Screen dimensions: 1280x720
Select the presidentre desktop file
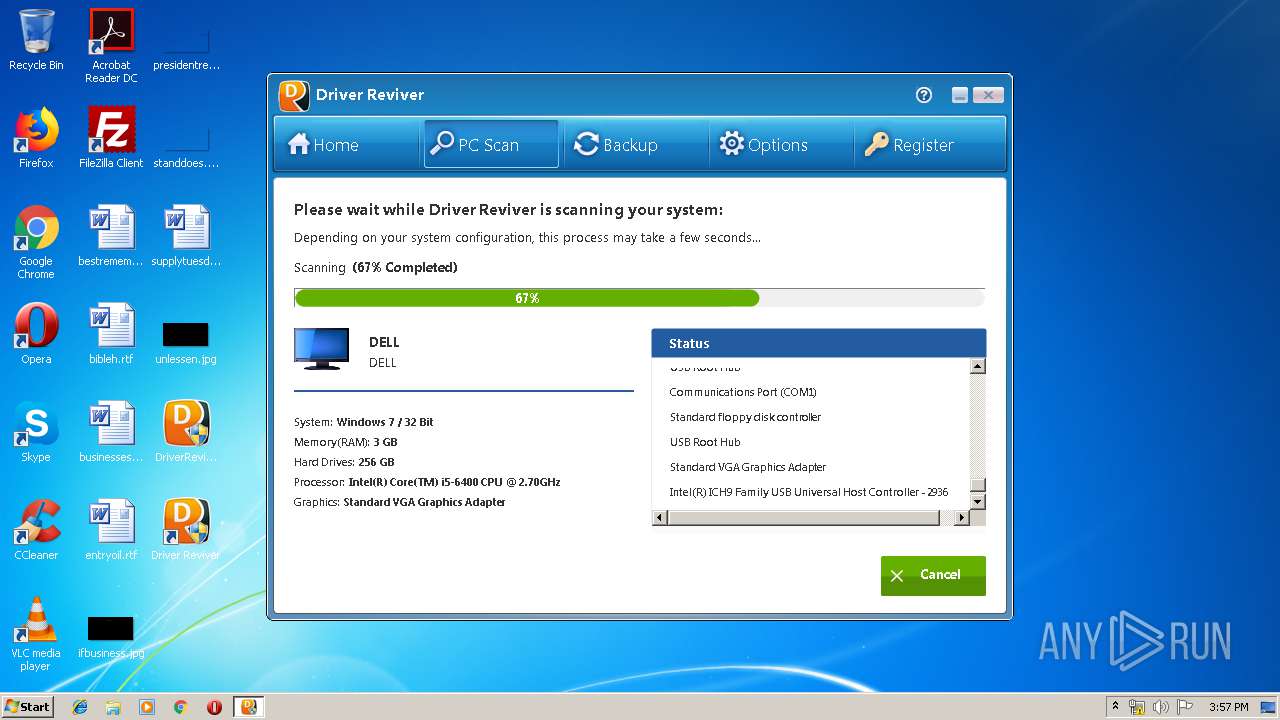tap(186, 48)
